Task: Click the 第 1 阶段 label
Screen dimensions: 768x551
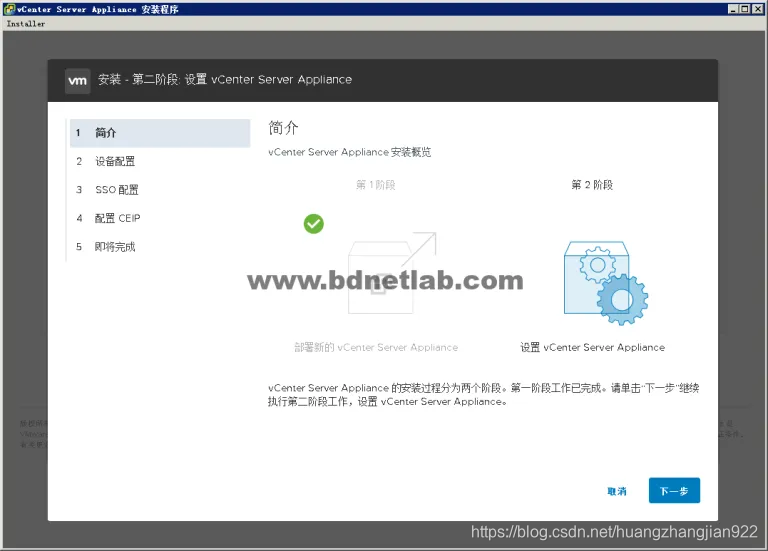Action: (376, 185)
